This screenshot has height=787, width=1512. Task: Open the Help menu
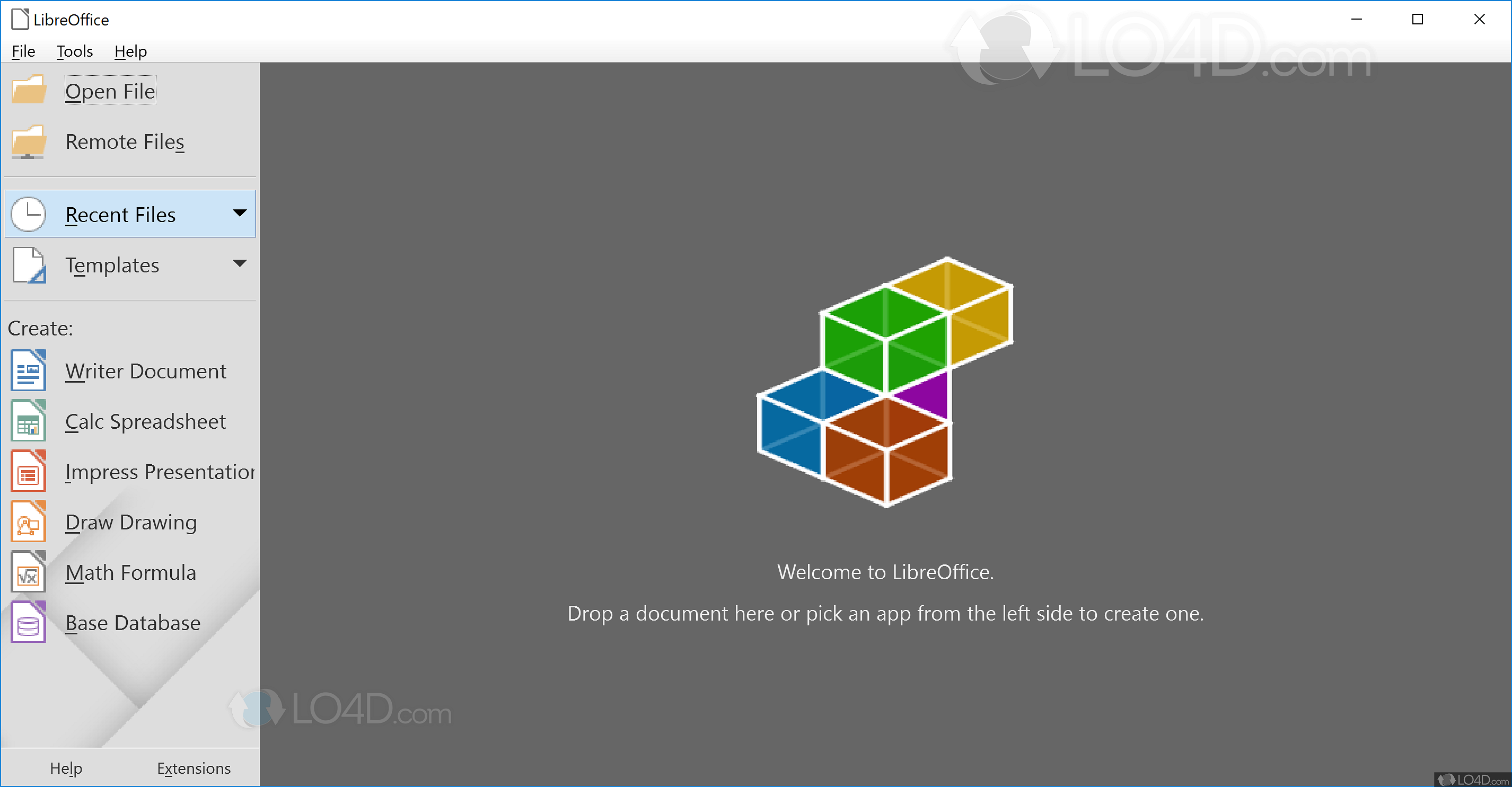pyautogui.click(x=130, y=51)
